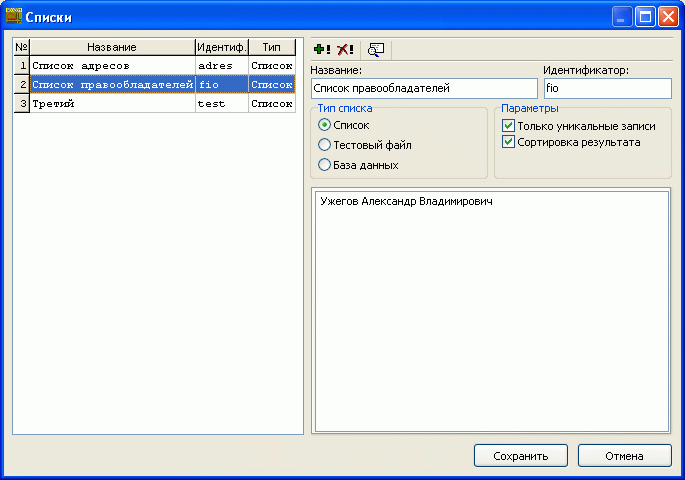
Task: Click into the Название text field
Action: tap(423, 88)
